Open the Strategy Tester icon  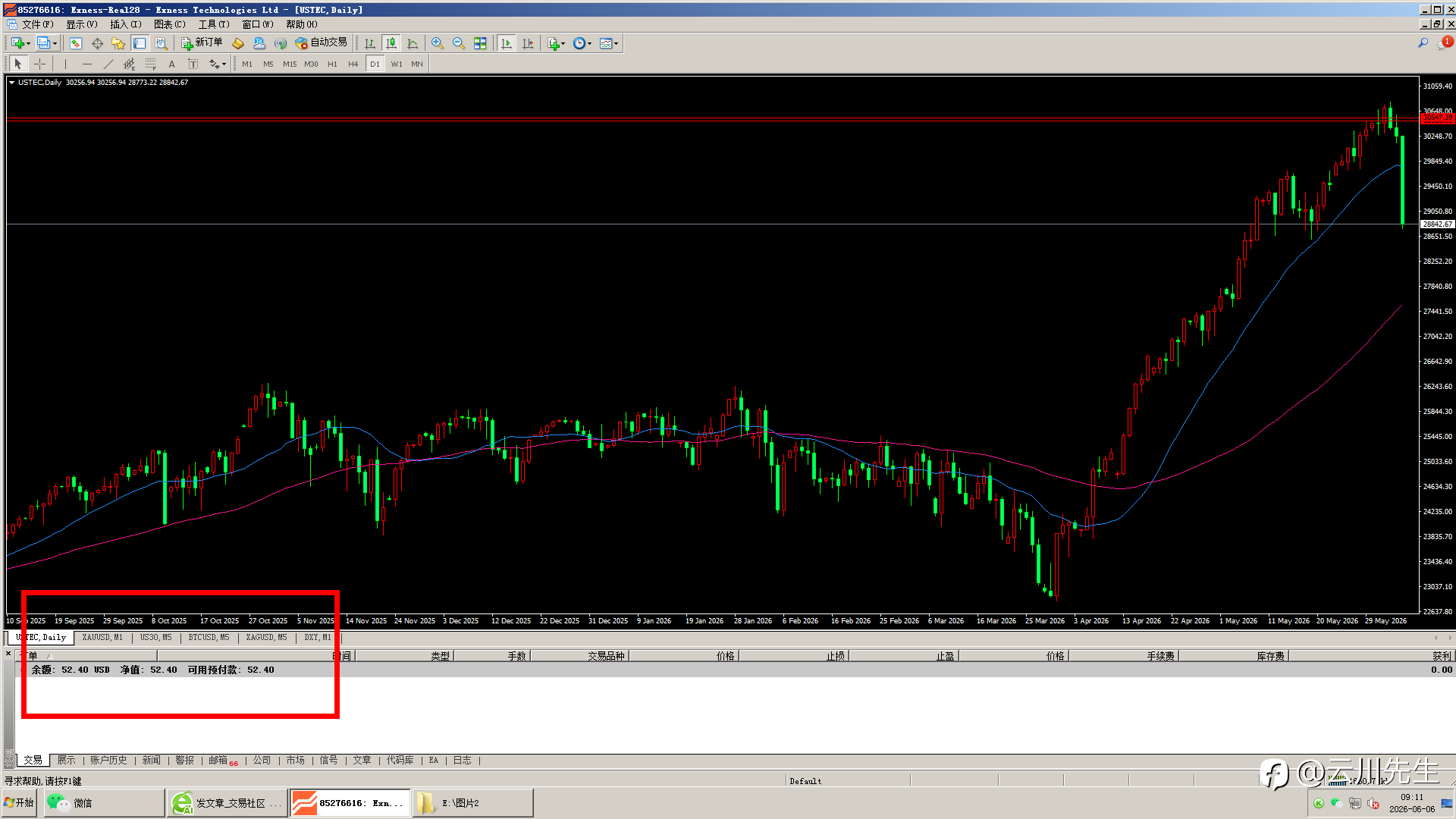(x=161, y=43)
